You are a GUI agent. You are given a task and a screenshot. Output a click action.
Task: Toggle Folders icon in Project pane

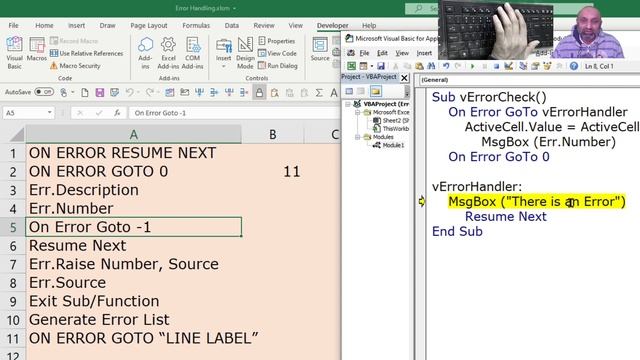pyautogui.click(x=376, y=91)
